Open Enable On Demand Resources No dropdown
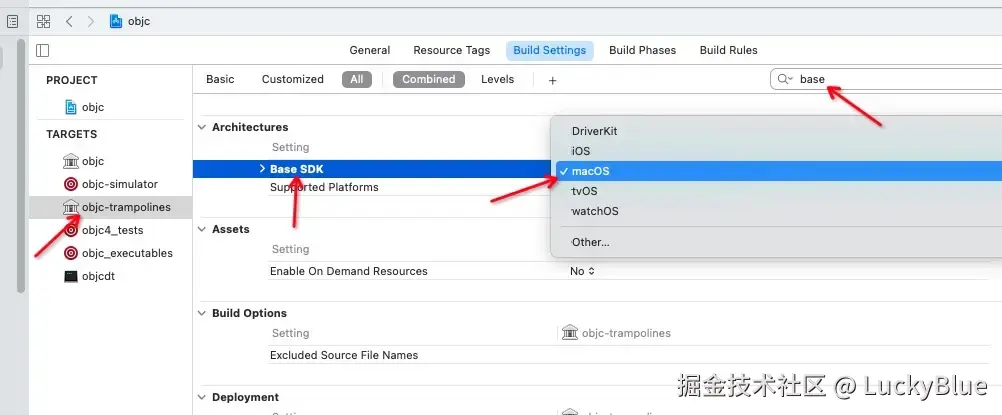Image resolution: width=1002 pixels, height=415 pixels. tap(582, 271)
